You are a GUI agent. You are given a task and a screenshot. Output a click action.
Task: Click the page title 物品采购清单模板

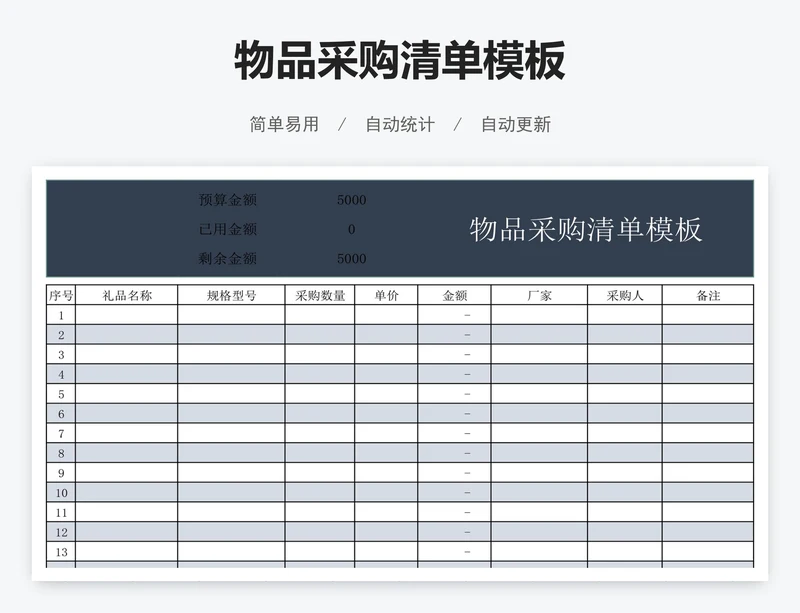(x=399, y=61)
